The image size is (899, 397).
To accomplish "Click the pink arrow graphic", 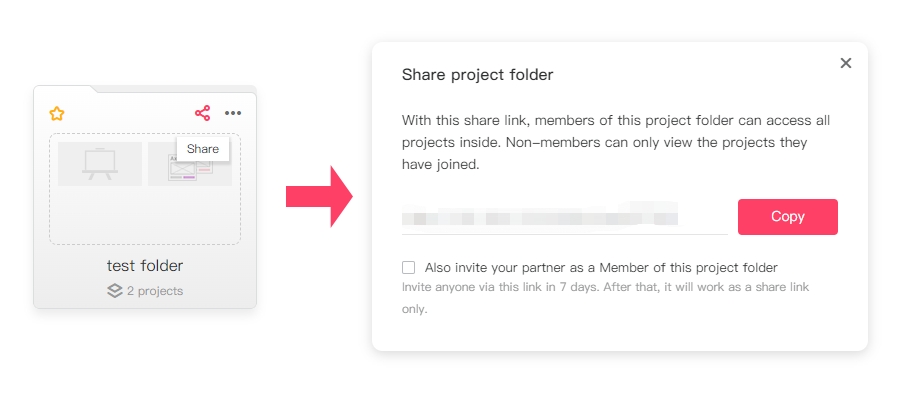I will pos(319,197).
